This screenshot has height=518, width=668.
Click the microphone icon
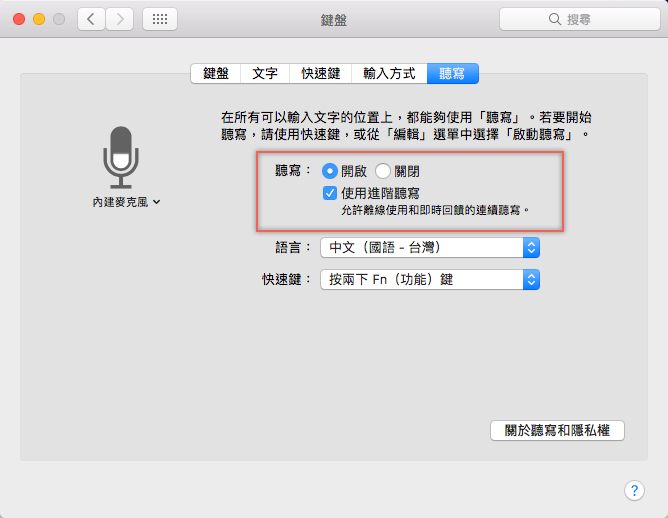point(121,157)
